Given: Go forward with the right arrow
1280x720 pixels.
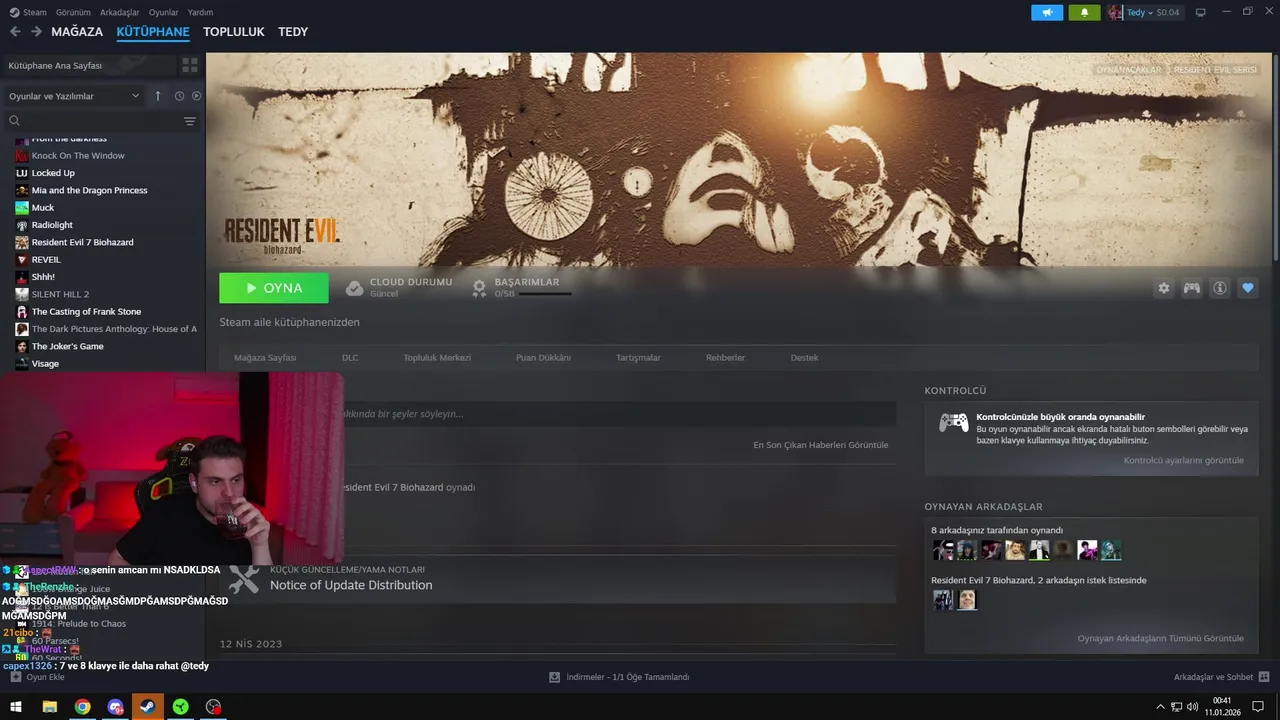Looking at the screenshot, I should point(36,32).
